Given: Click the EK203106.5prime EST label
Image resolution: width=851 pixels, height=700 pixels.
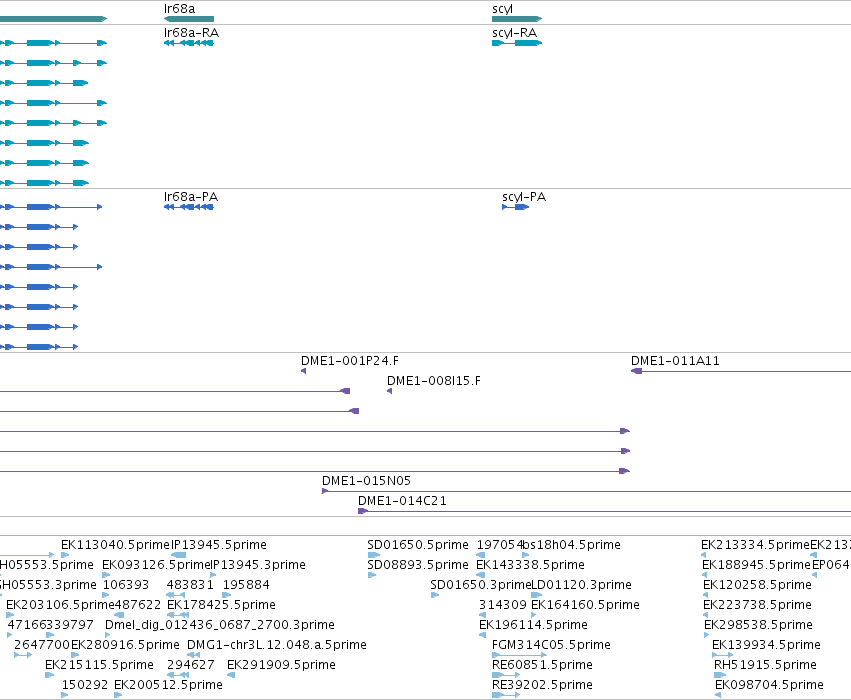Looking at the screenshot, I should tap(61, 604).
